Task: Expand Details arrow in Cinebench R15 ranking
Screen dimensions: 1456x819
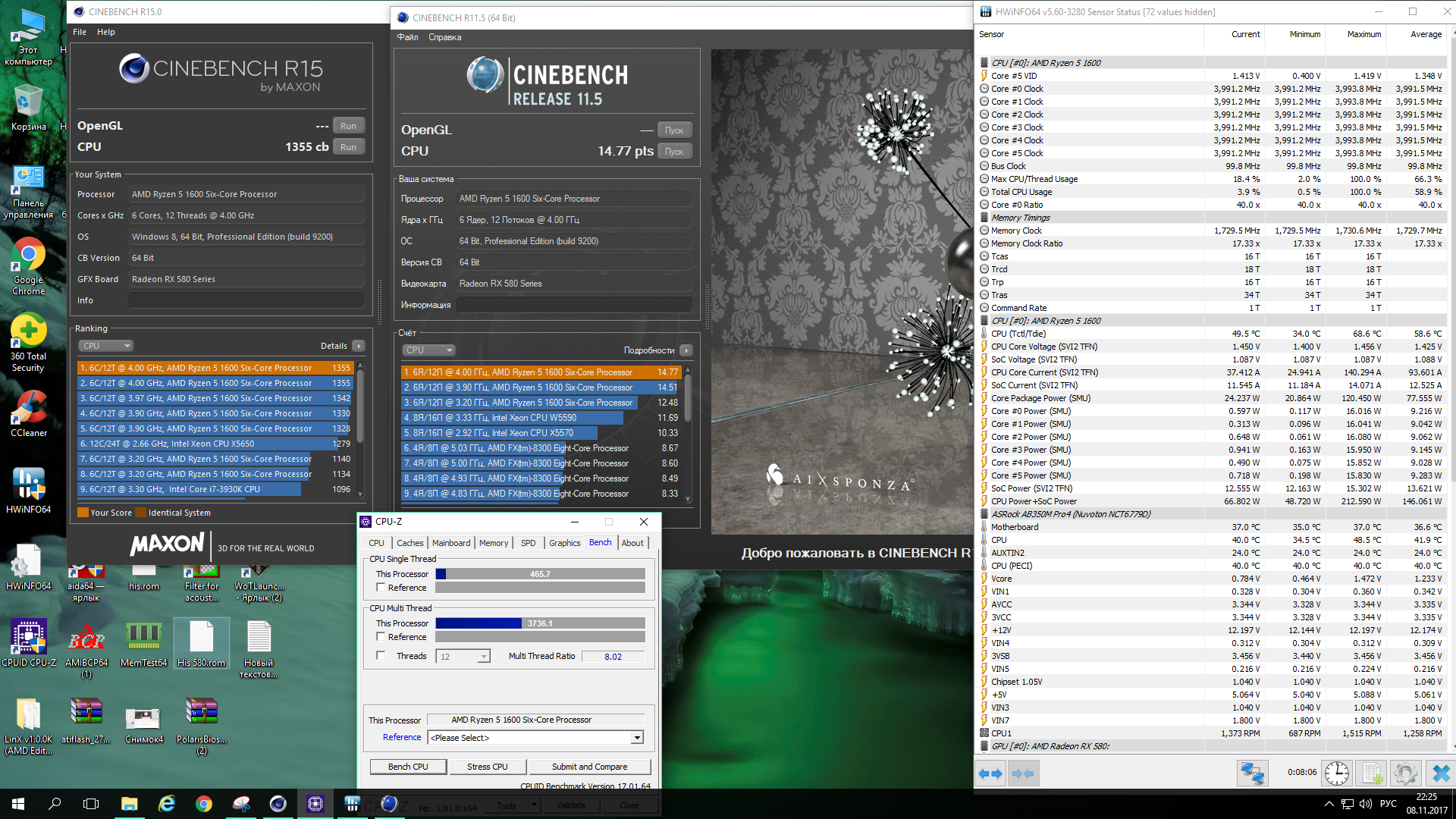Action: [x=359, y=346]
